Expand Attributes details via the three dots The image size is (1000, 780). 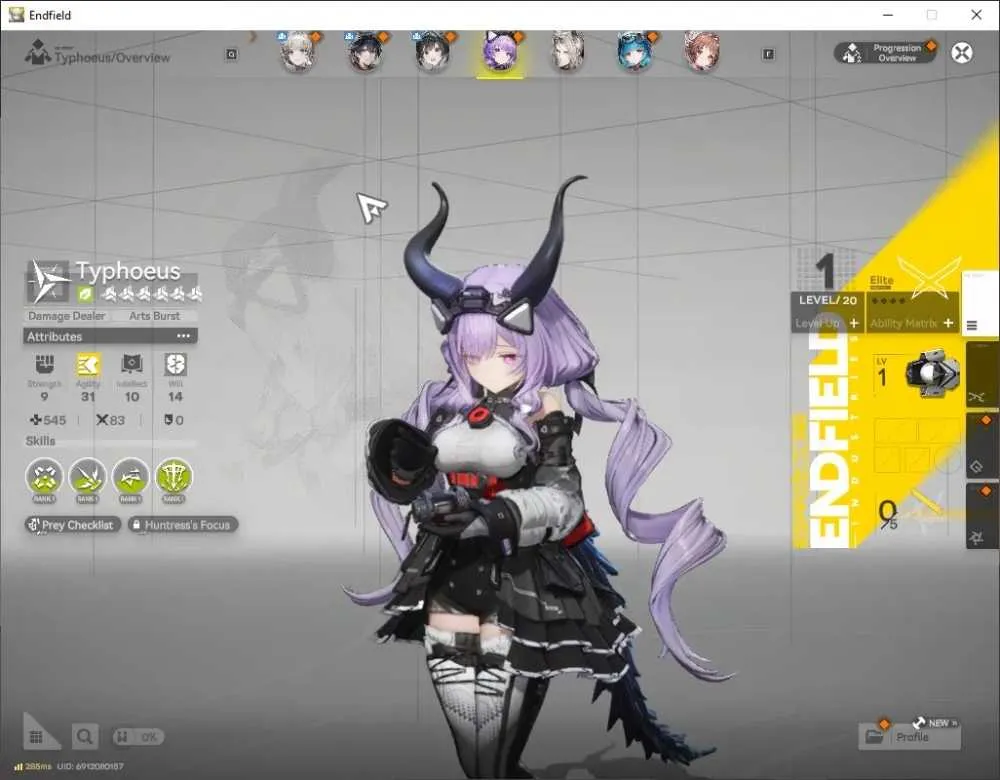click(x=184, y=336)
